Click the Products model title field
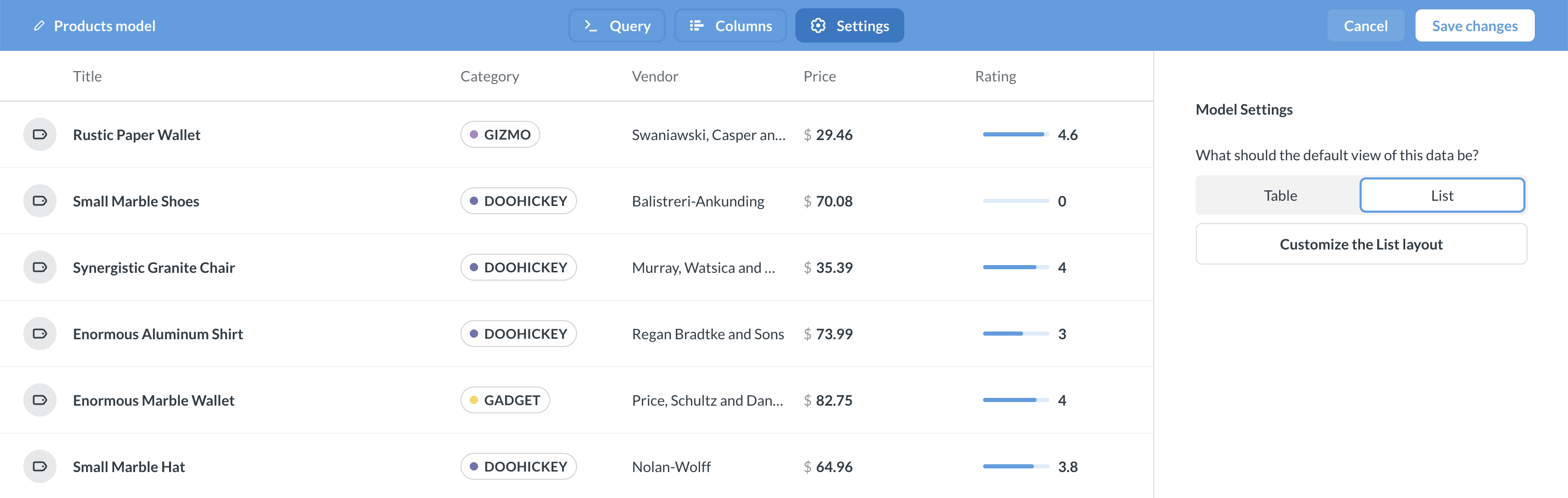The height and width of the screenshot is (498, 1568). click(105, 25)
